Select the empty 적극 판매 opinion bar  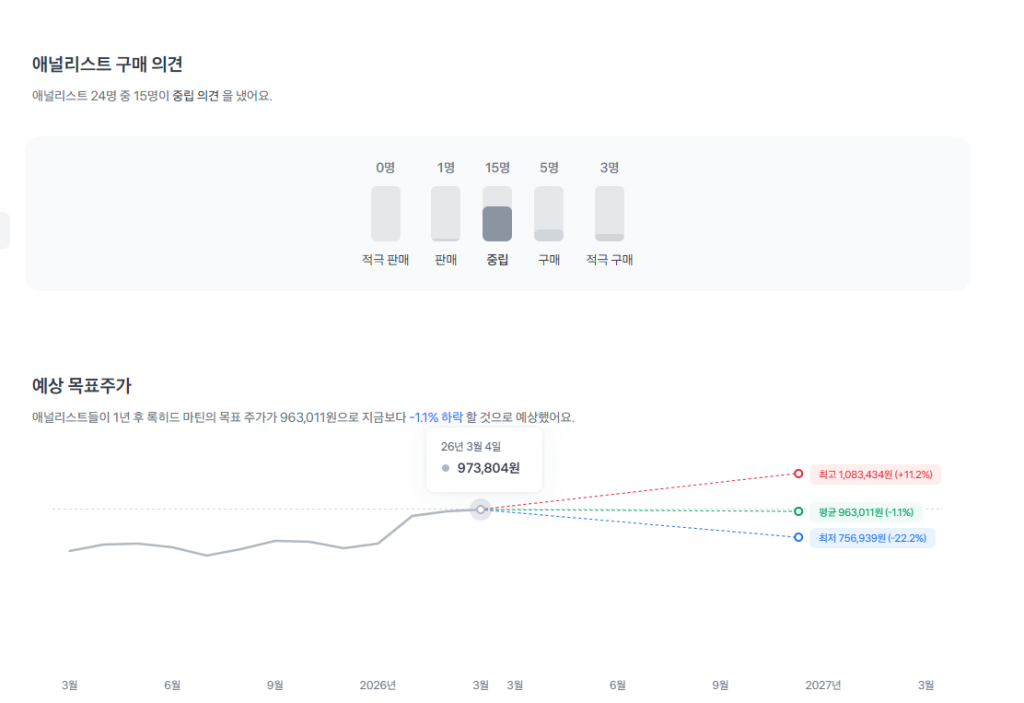[385, 213]
